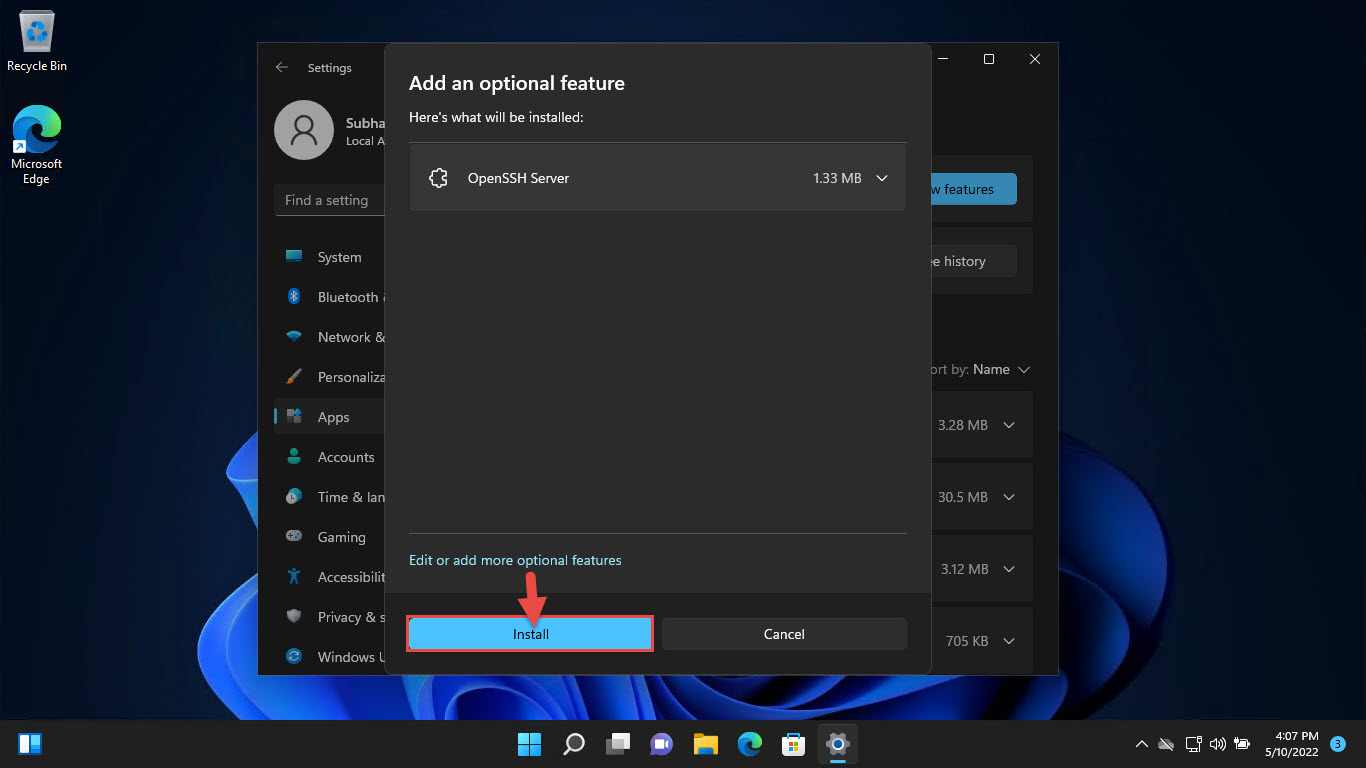Click the back arrow in Settings
The image size is (1366, 768).
(282, 67)
